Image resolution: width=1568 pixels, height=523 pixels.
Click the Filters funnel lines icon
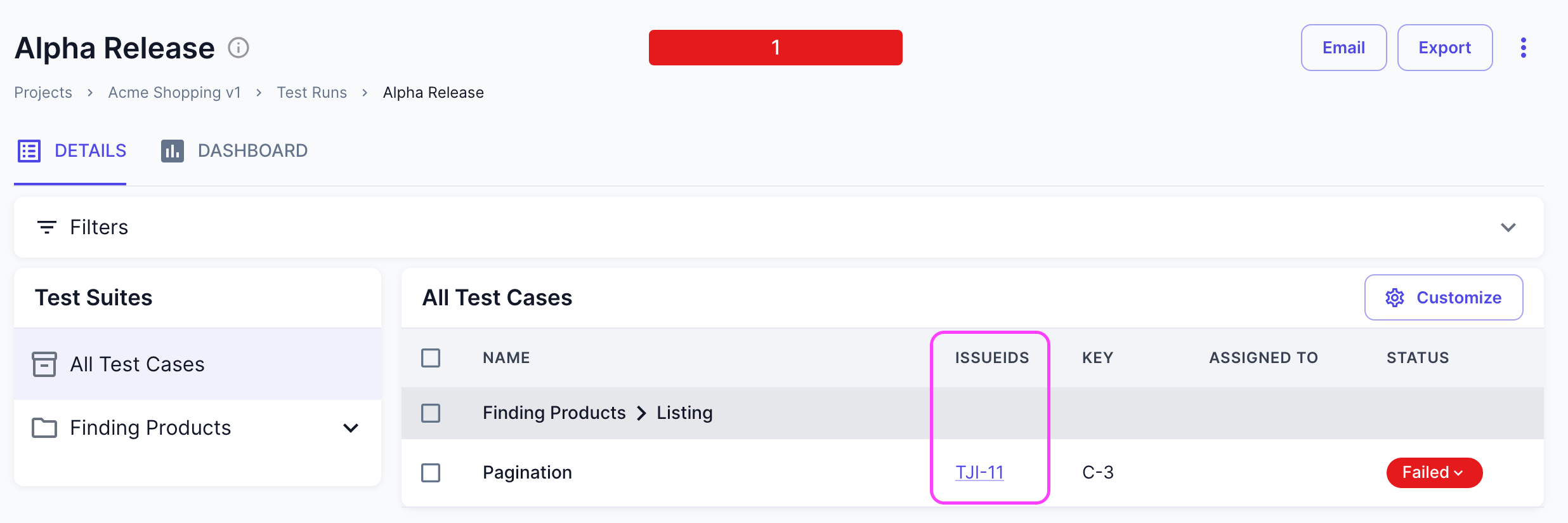pos(47,227)
